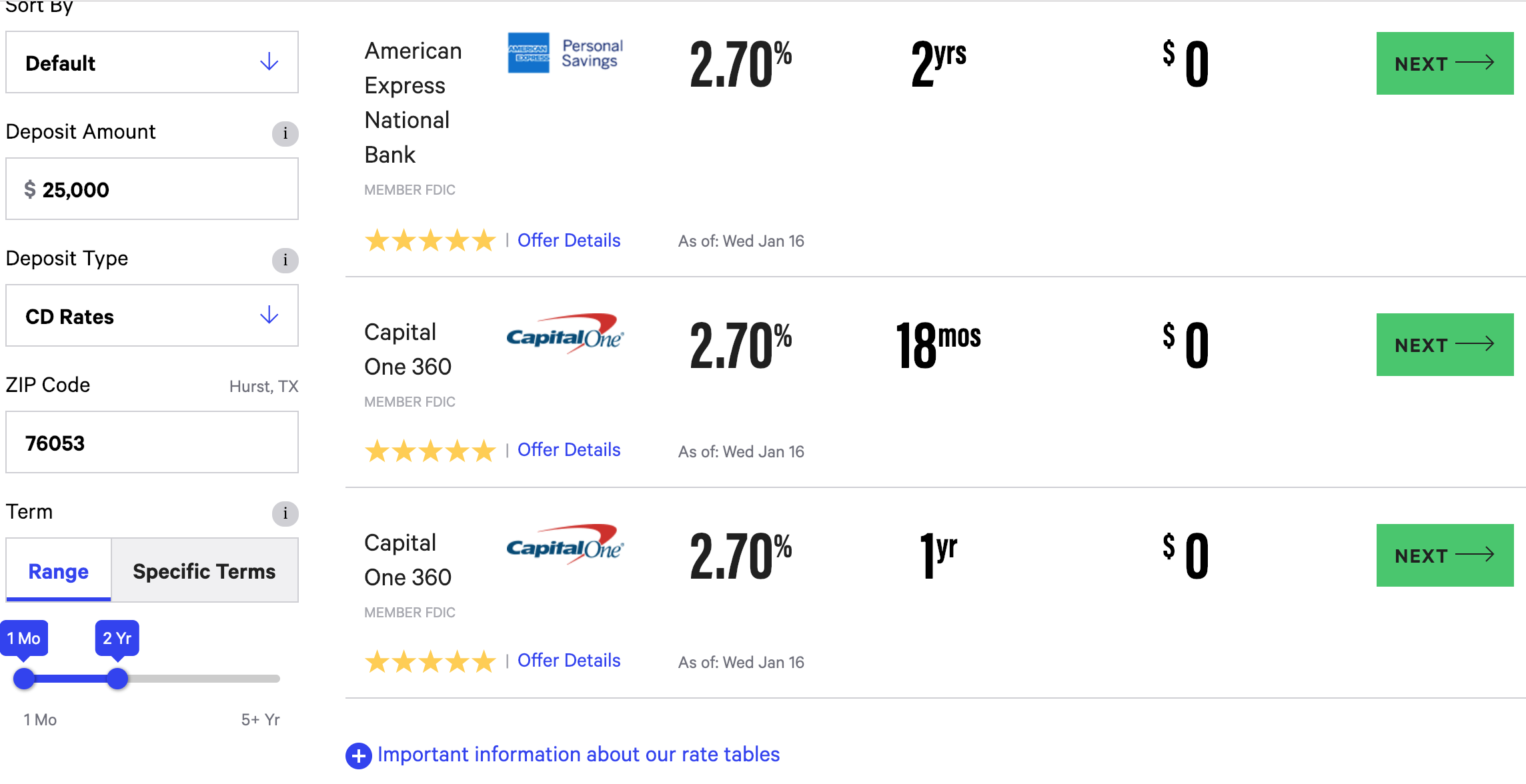Click the Deposit Type info icon
1526x784 pixels.
click(285, 260)
